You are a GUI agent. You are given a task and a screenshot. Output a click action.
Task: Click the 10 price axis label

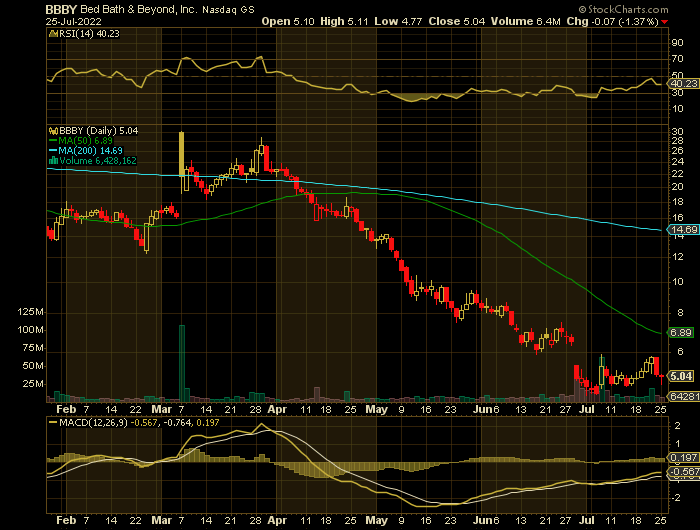(x=677, y=282)
